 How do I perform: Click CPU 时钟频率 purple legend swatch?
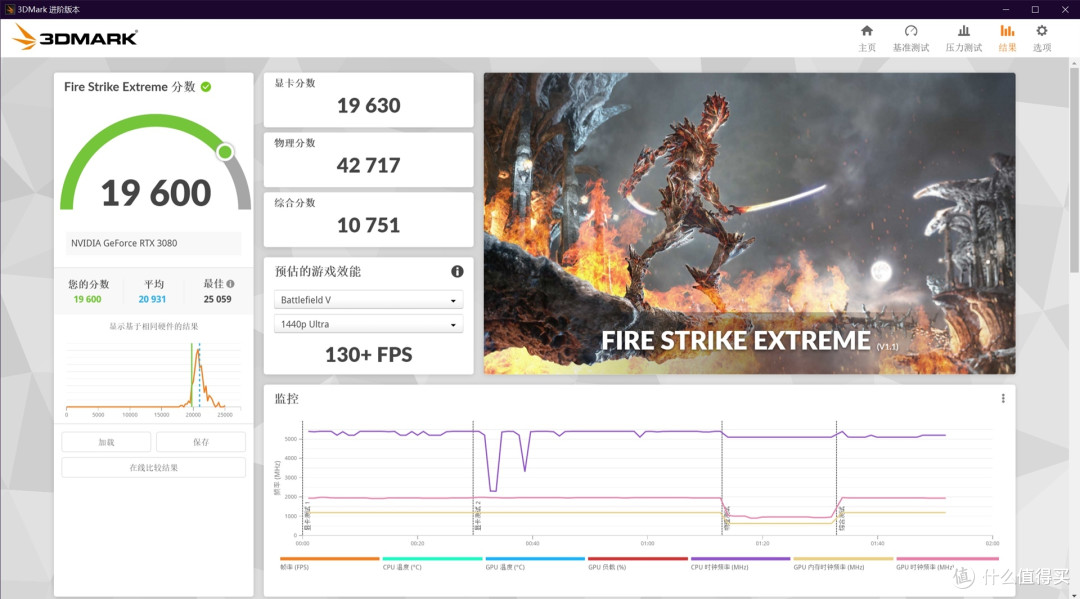click(x=740, y=559)
